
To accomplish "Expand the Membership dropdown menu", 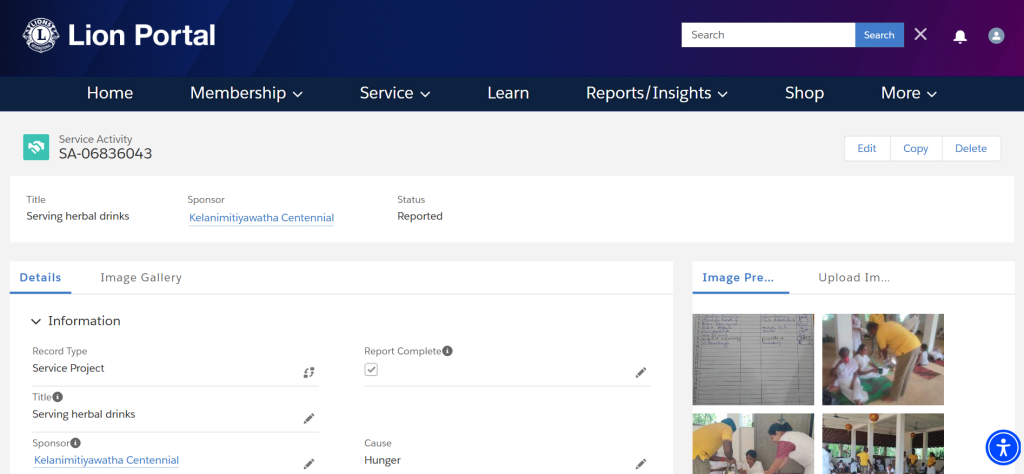I will click(246, 93).
